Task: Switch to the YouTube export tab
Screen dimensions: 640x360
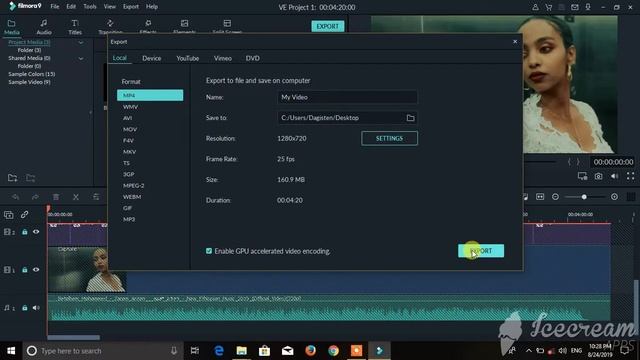Action: tap(188, 58)
